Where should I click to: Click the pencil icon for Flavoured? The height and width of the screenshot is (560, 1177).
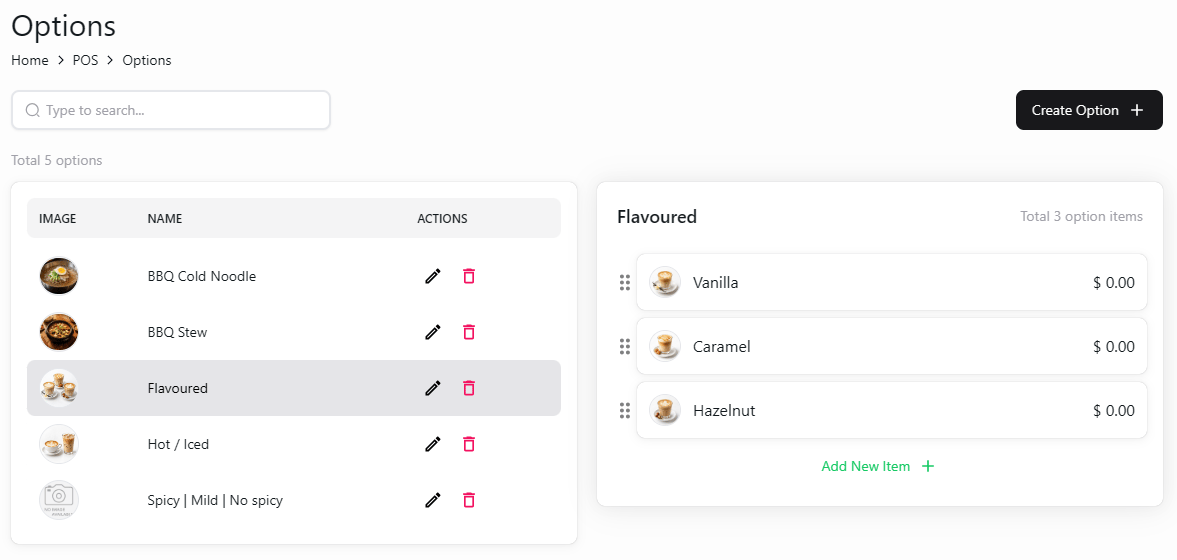point(432,388)
